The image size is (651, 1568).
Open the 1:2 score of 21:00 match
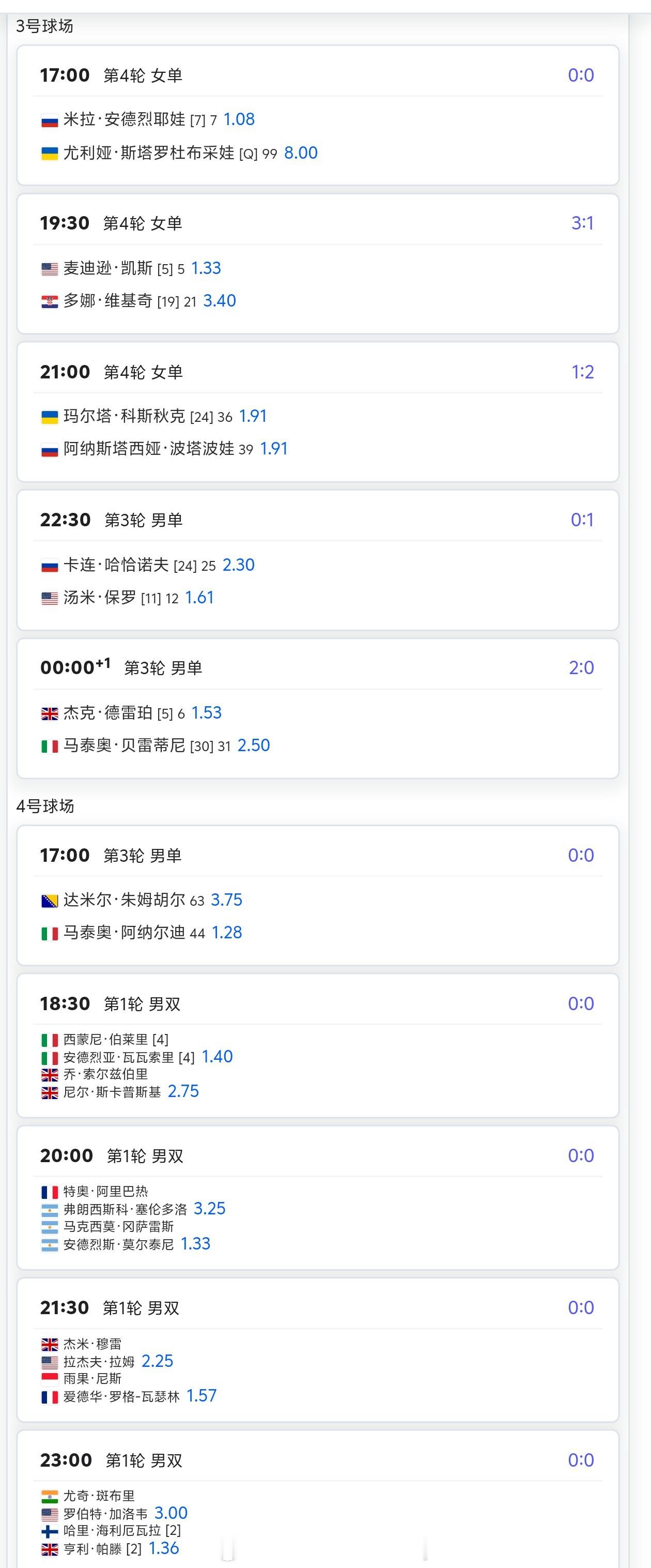point(582,372)
